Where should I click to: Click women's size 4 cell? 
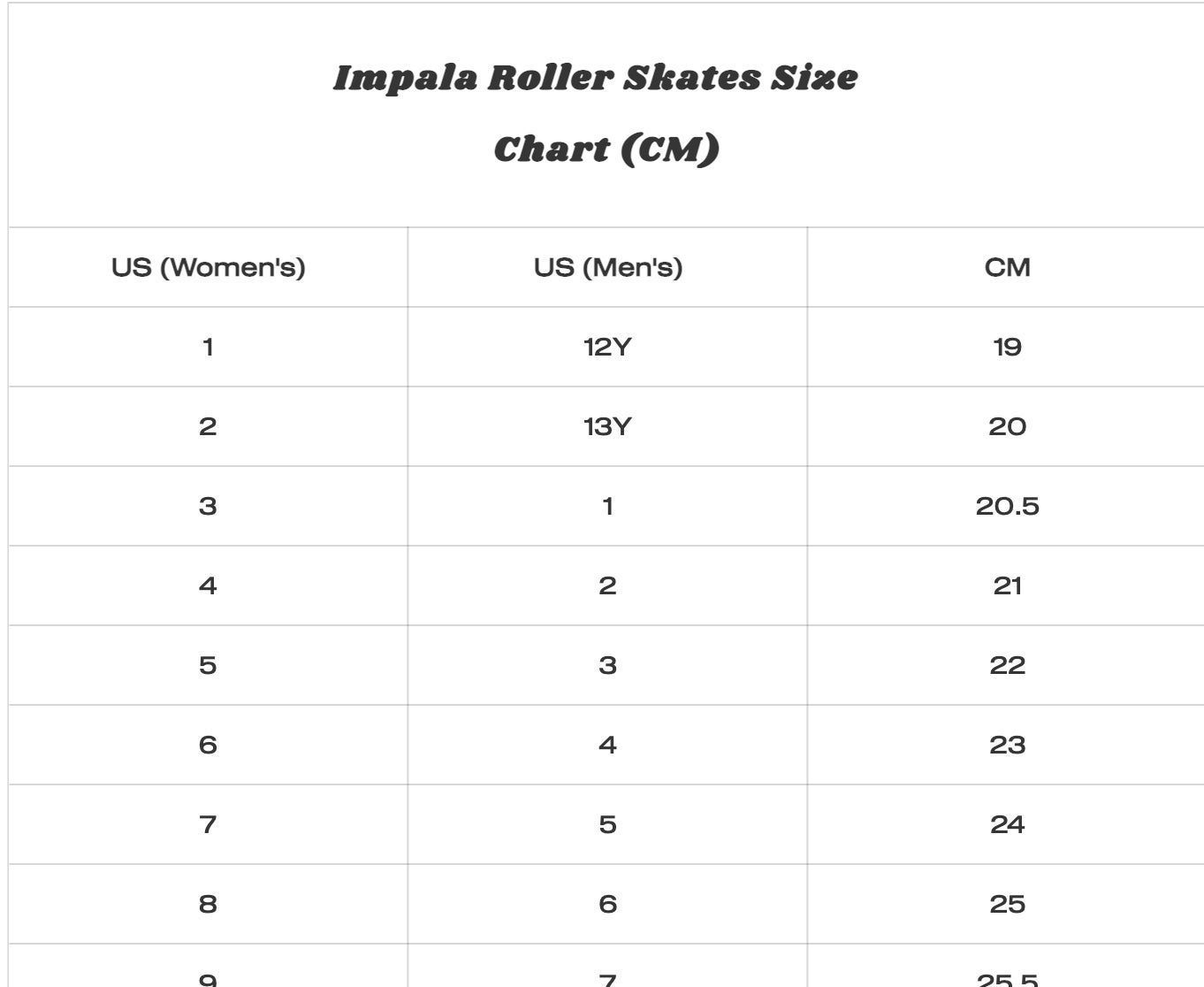point(209,585)
